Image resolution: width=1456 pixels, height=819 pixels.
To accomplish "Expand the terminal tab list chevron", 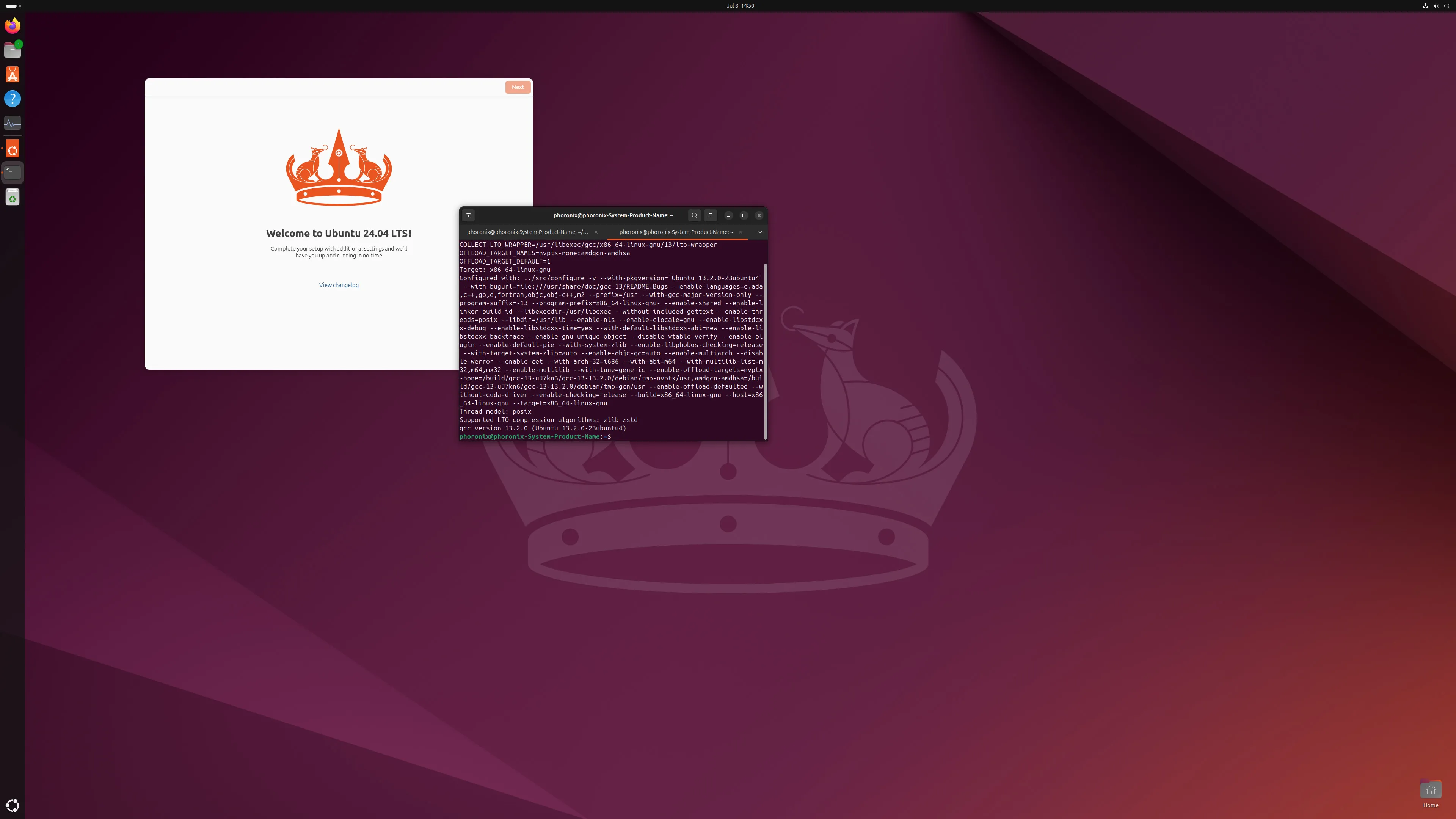I will coord(759,232).
